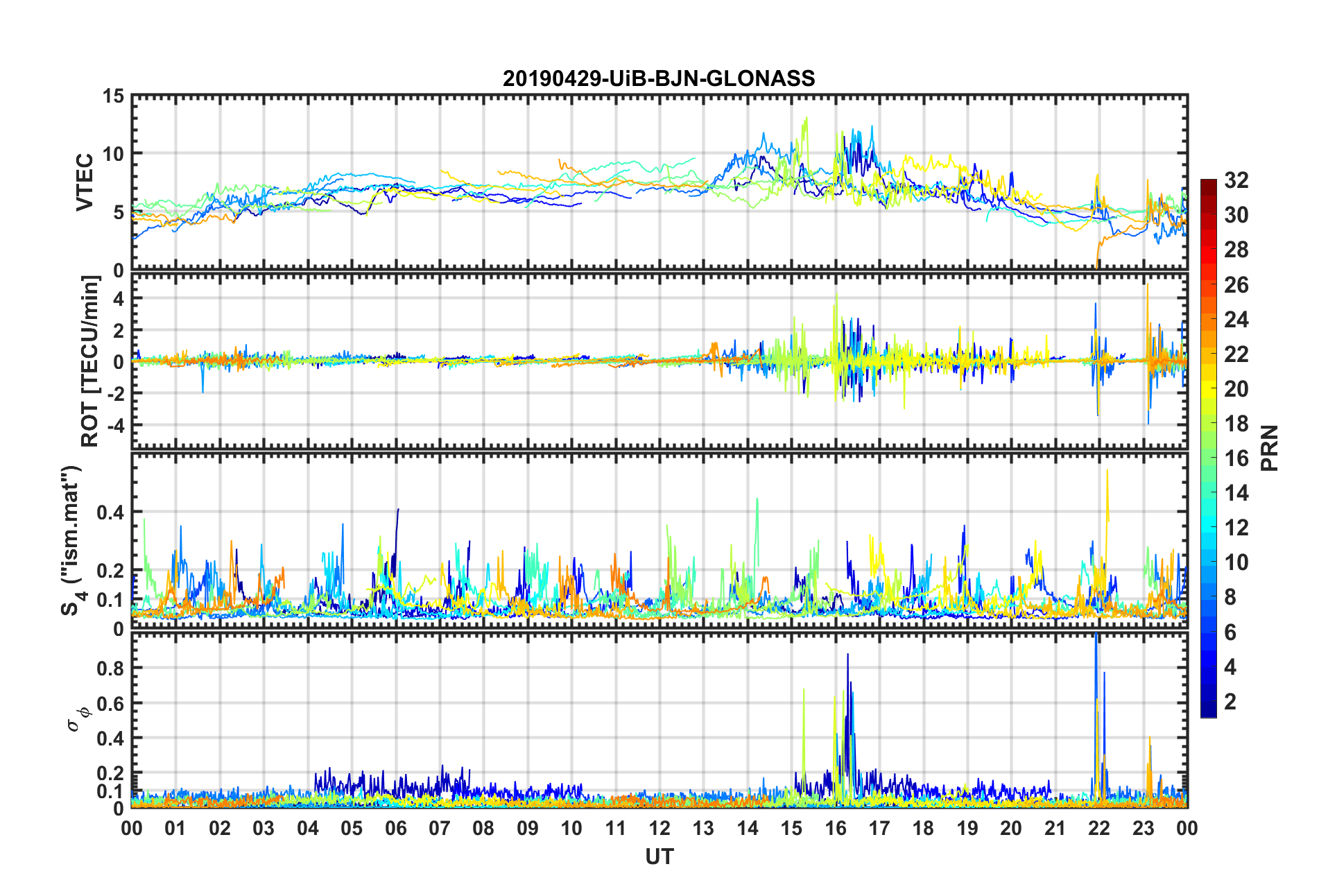Click the number 2 on the PRN colorbar
Viewport: 1319px width, 896px height.
1230,701
